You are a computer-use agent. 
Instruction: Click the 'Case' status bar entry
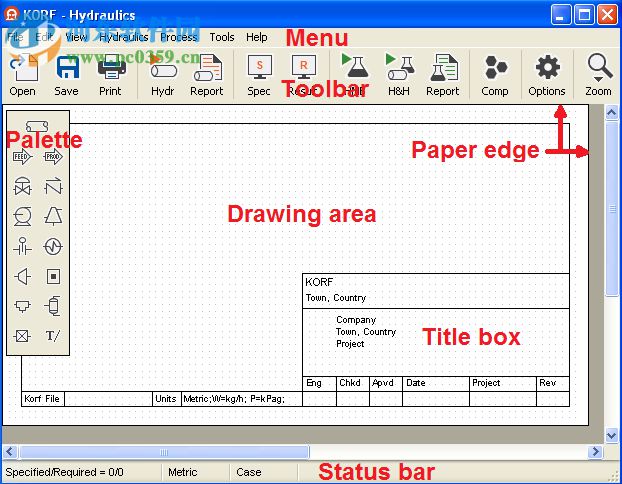[x=249, y=472]
